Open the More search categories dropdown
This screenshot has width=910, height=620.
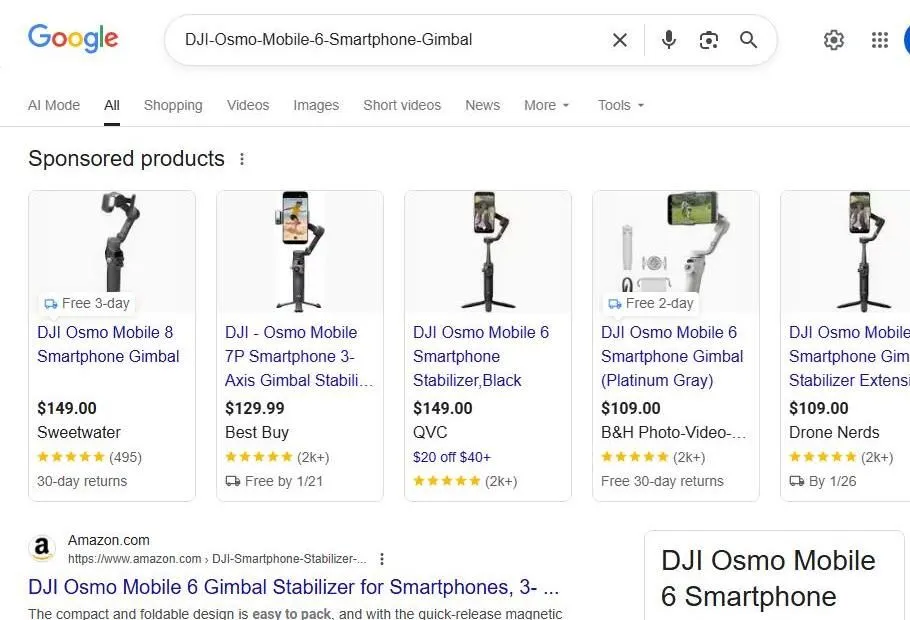pyautogui.click(x=546, y=105)
